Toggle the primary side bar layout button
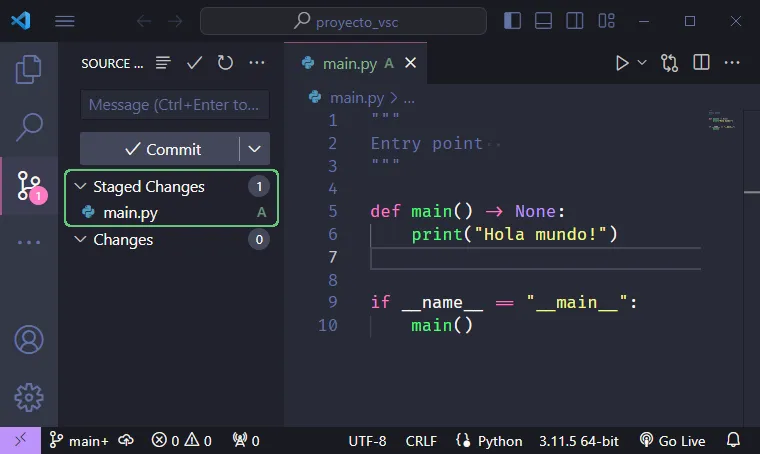Image resolution: width=760 pixels, height=454 pixels. (513, 21)
